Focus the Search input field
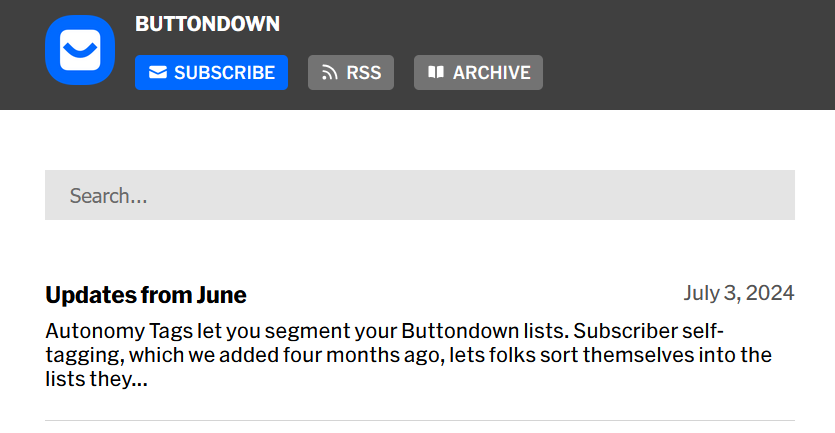 420,195
